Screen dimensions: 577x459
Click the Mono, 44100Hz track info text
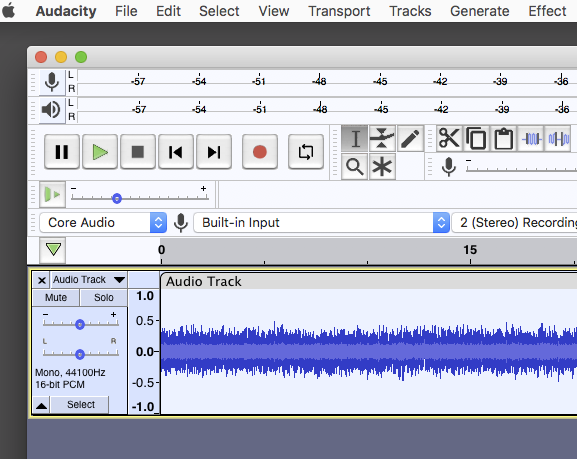tap(70, 373)
